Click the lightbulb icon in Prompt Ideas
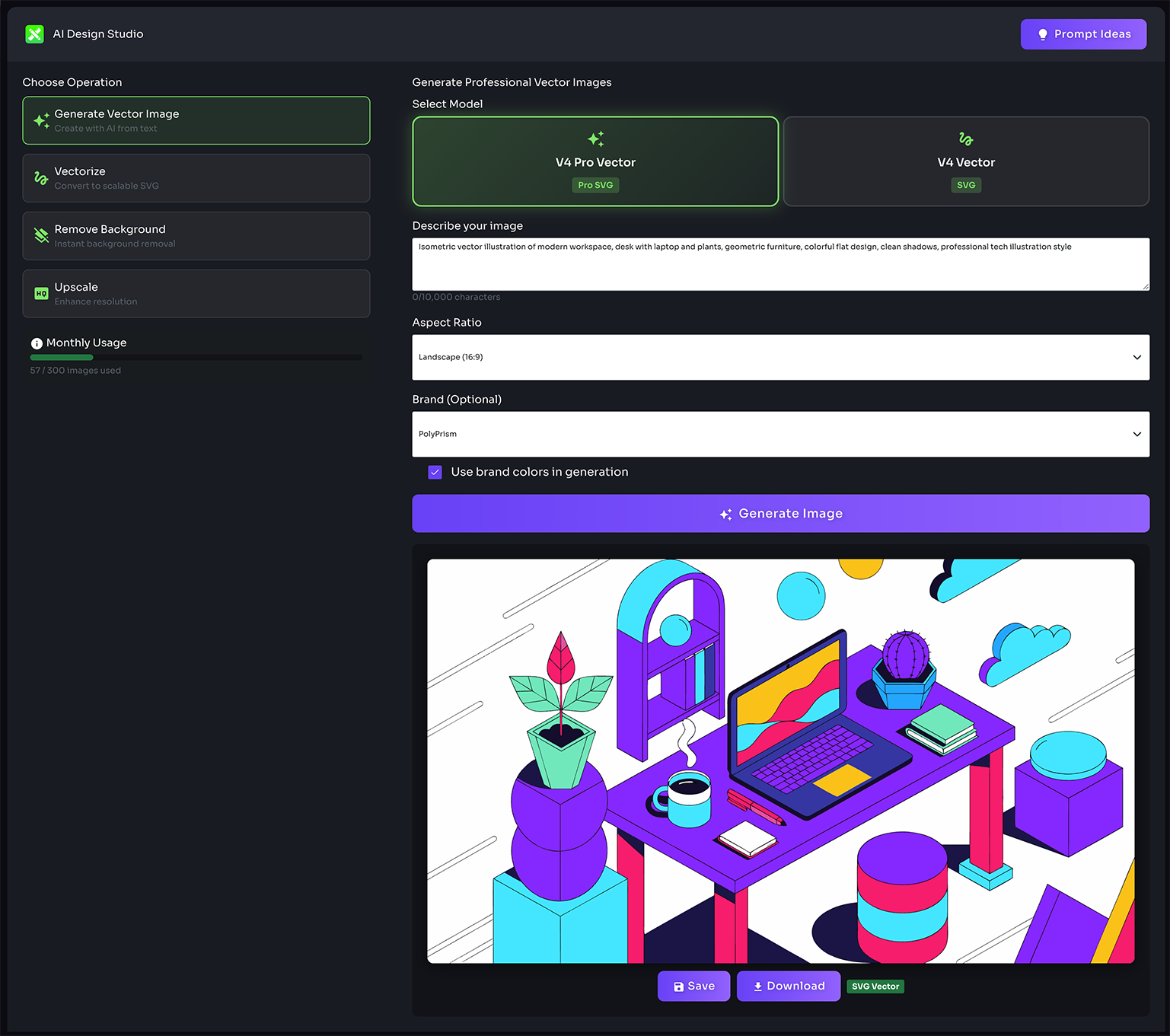Screen dimensions: 1170x1036 pyautogui.click(x=1043, y=33)
